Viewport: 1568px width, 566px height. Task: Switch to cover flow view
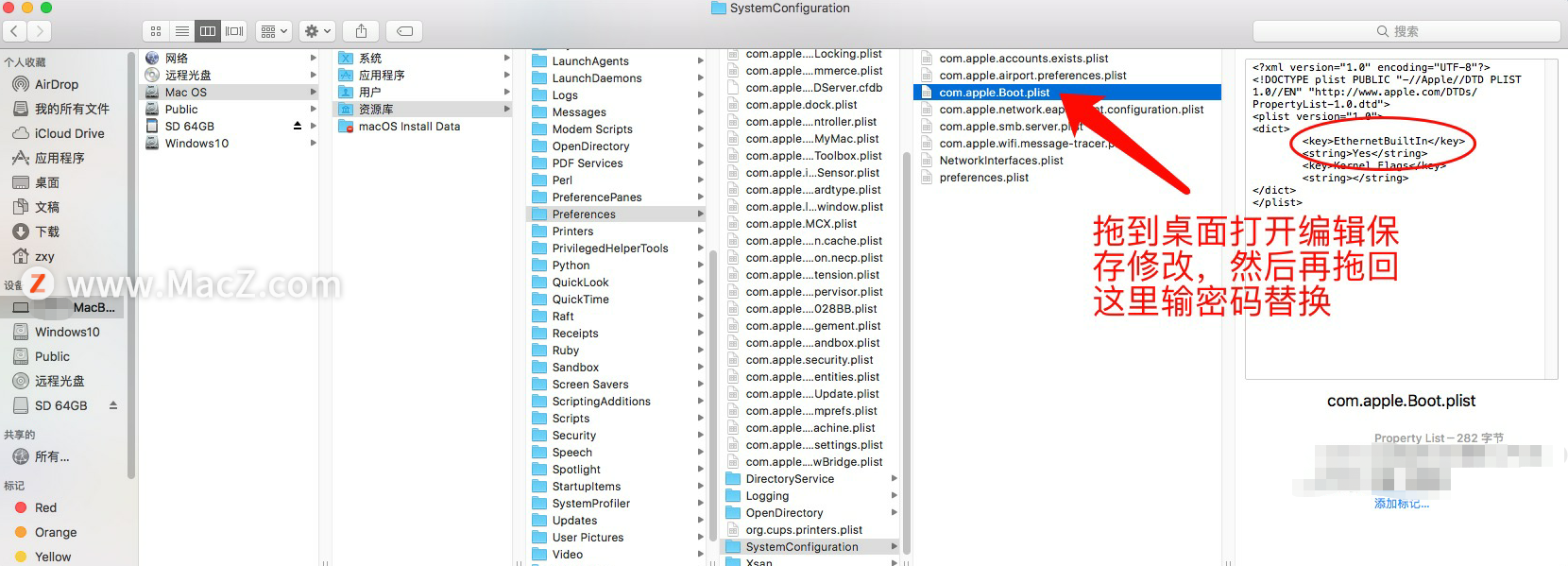point(234,31)
